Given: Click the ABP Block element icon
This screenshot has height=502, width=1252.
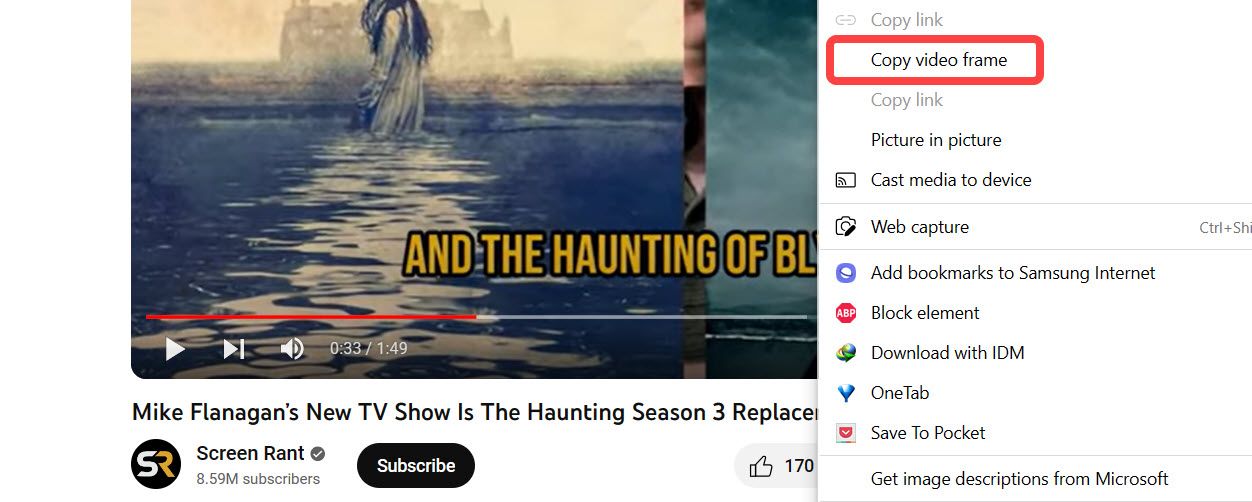Looking at the screenshot, I should click(x=846, y=313).
